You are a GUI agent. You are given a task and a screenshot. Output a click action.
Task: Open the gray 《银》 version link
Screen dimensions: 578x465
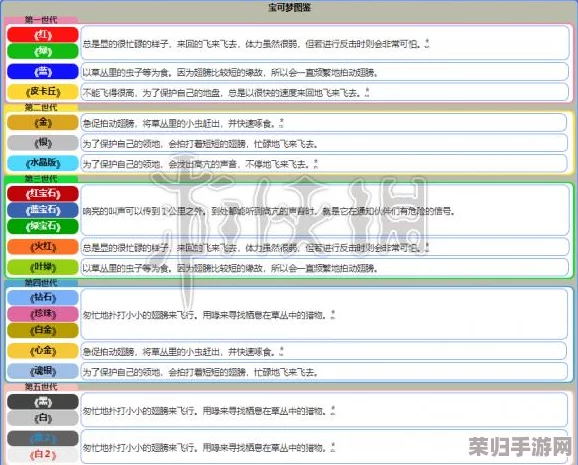43,143
